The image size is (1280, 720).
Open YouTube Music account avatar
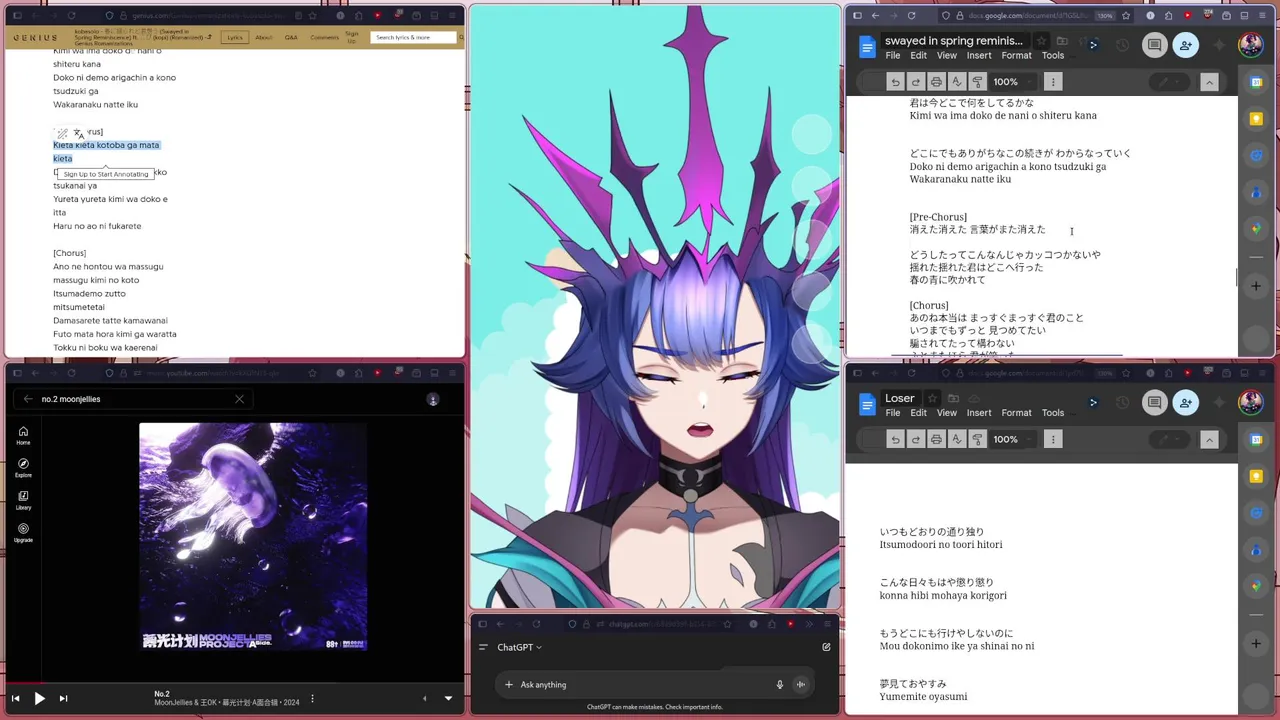(x=433, y=399)
